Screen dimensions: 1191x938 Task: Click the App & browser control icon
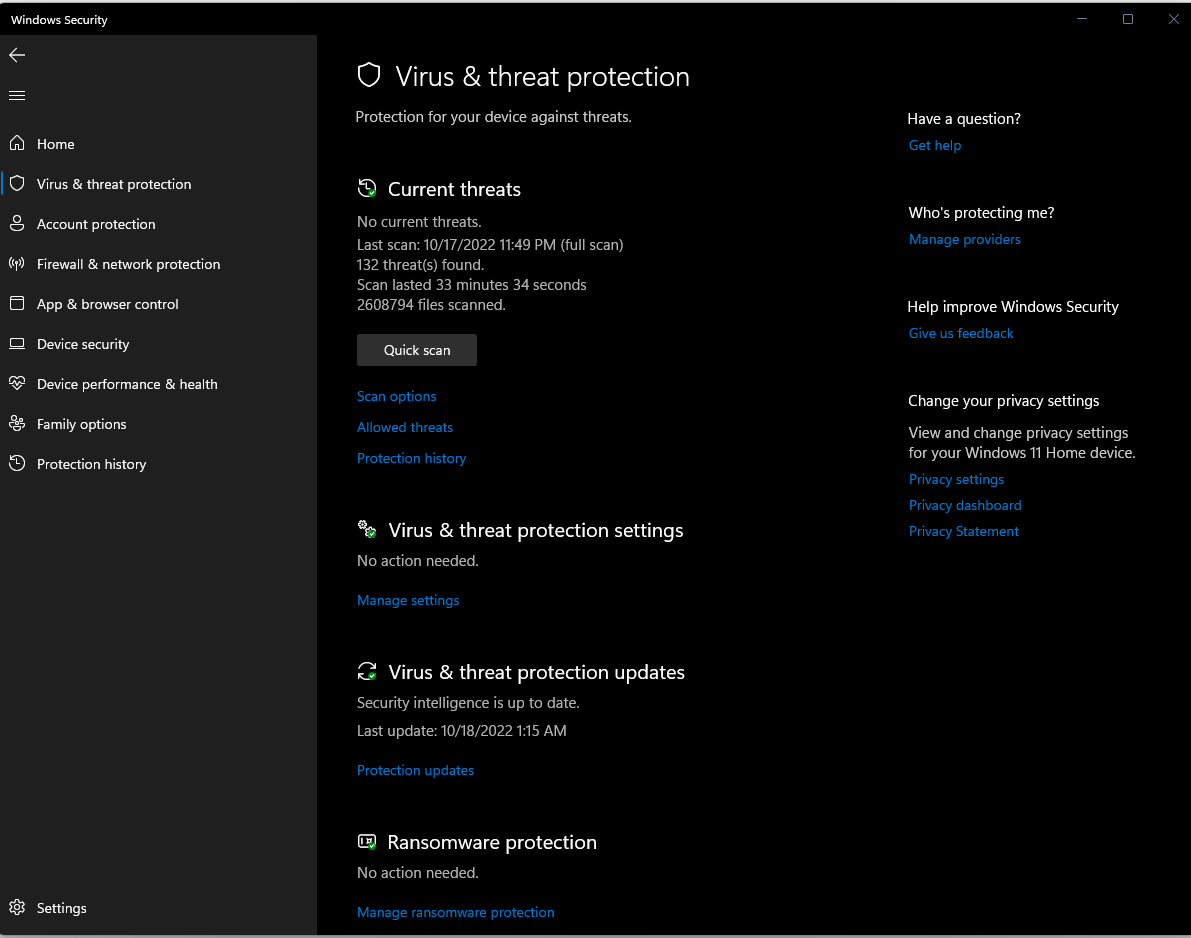pyautogui.click(x=17, y=304)
